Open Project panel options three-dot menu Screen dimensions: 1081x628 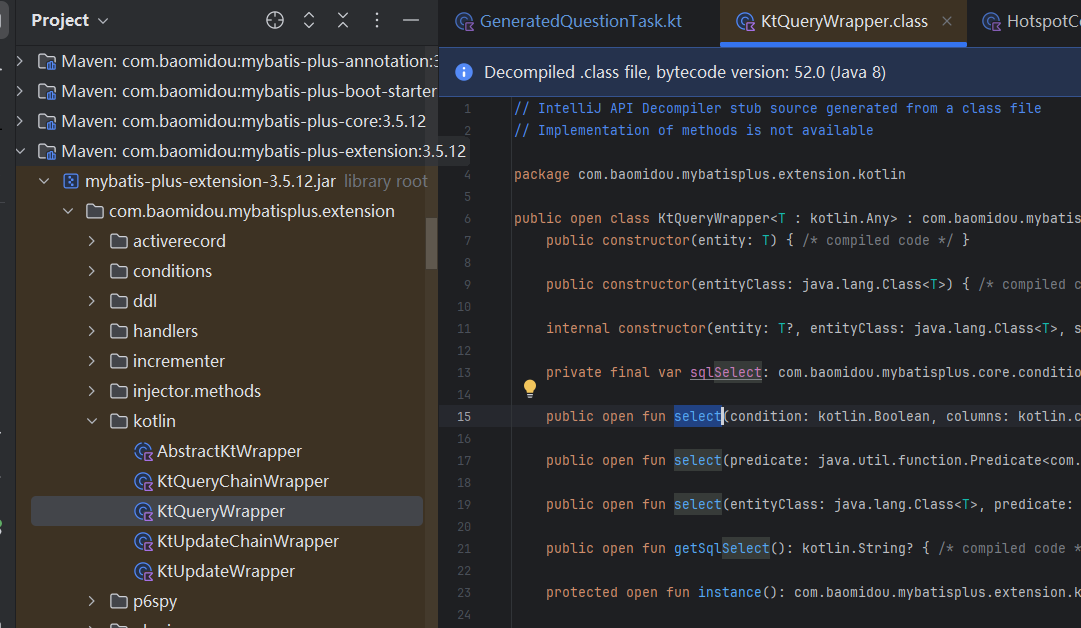[x=376, y=21]
